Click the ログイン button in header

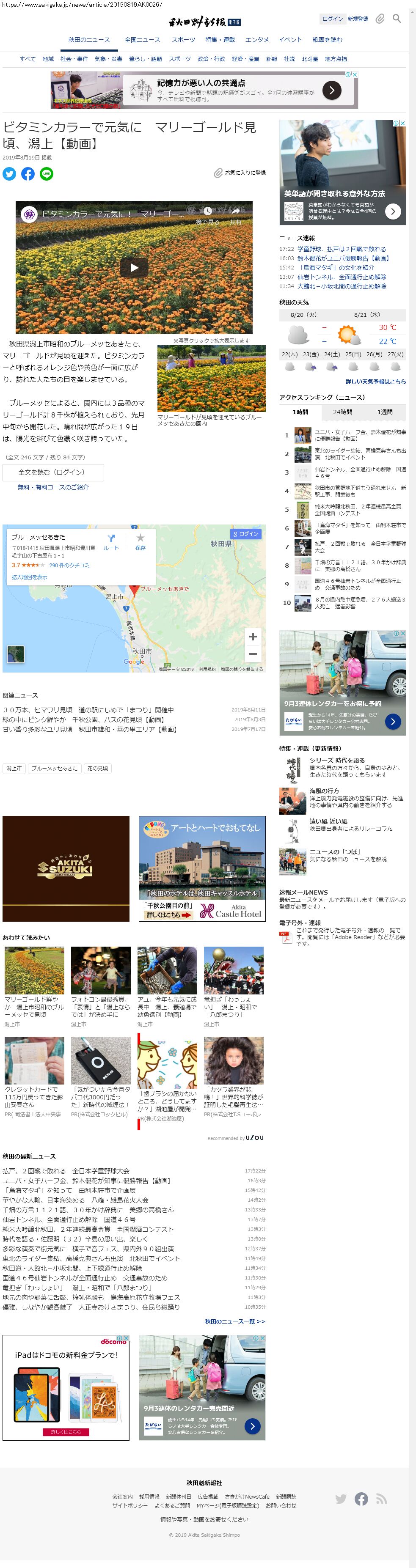[332, 19]
